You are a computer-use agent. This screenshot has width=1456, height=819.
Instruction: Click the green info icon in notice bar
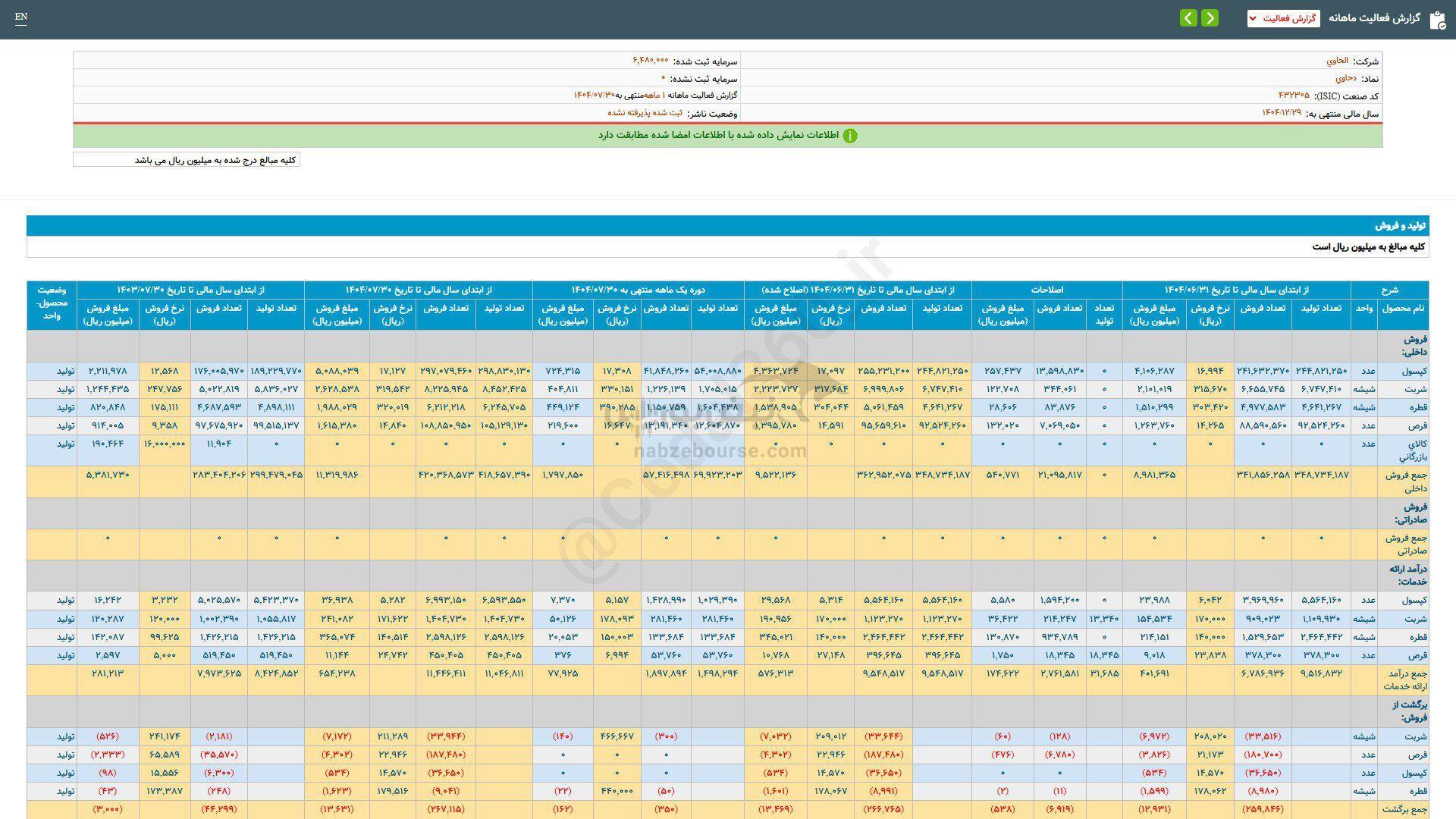click(x=850, y=136)
